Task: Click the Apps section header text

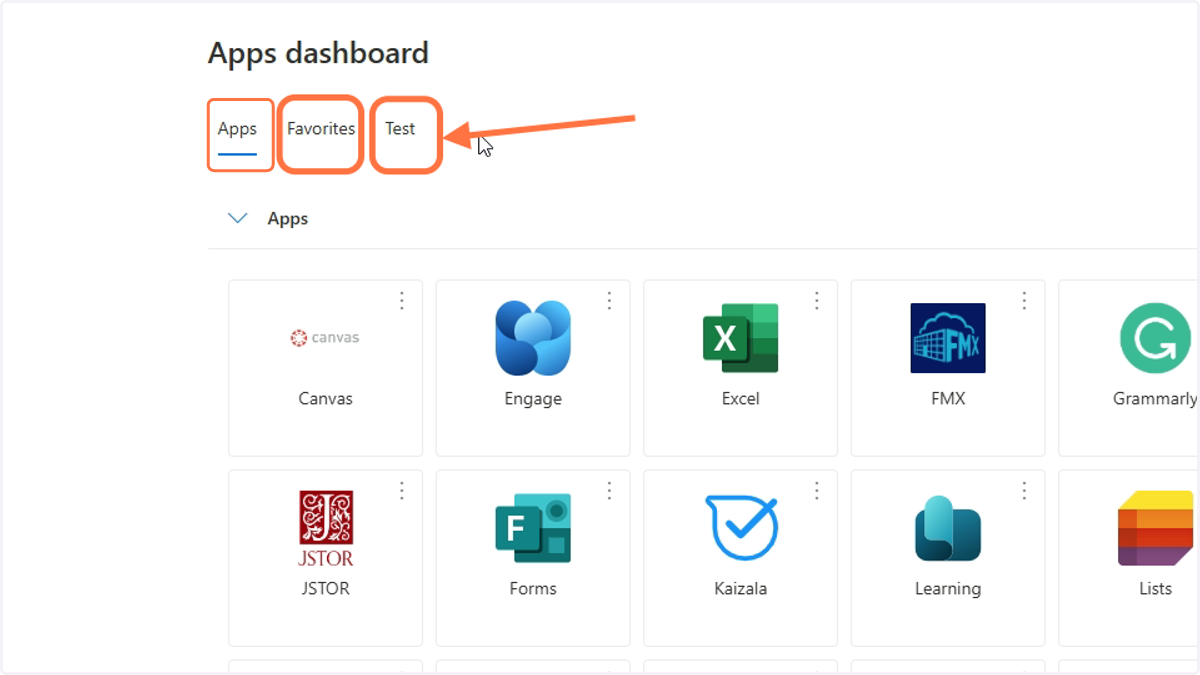Action: (288, 219)
